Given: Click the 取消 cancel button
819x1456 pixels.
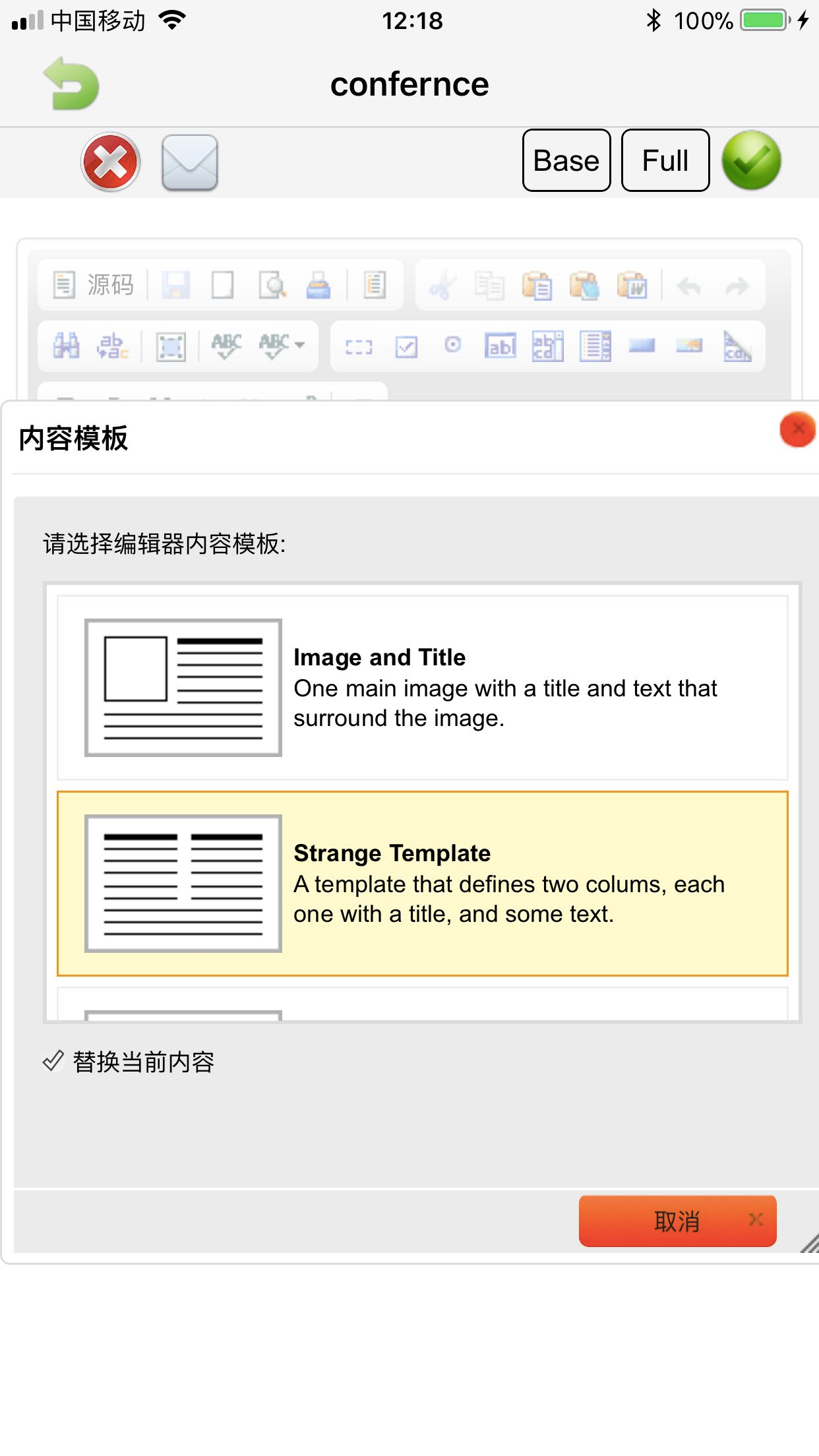Looking at the screenshot, I should 677,1221.
